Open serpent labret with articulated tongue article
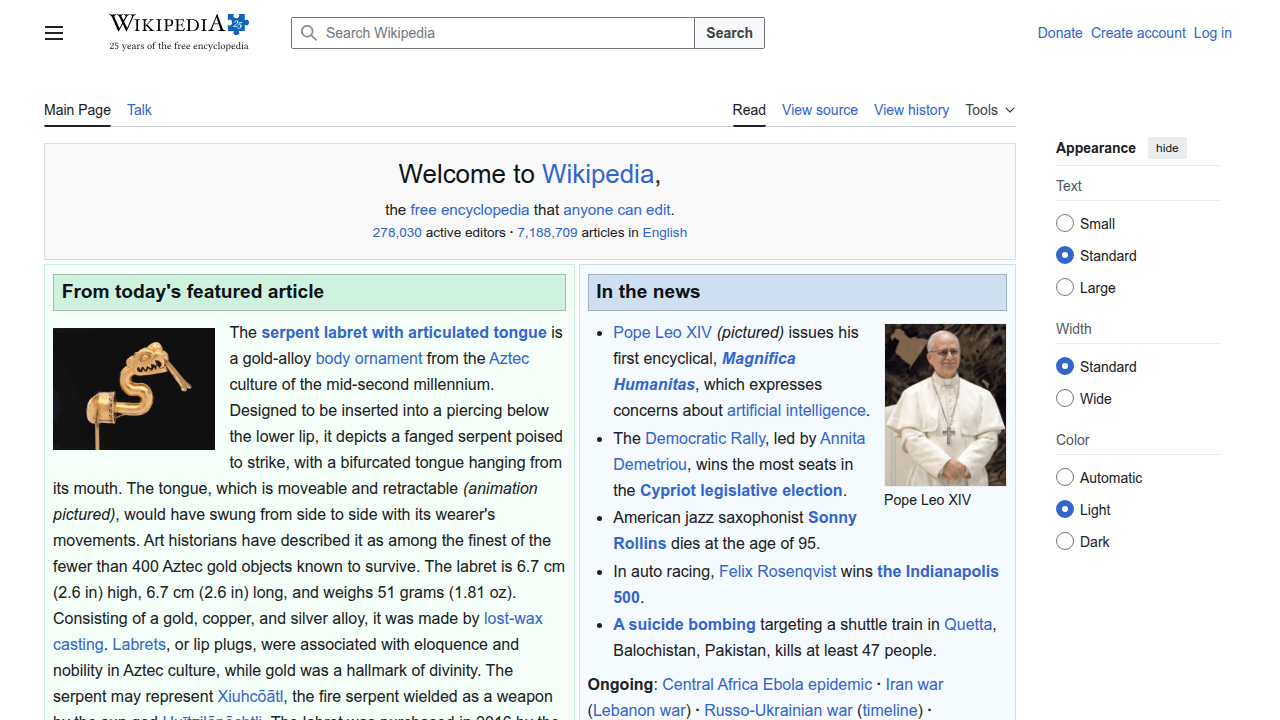1280x720 pixels. [404, 332]
